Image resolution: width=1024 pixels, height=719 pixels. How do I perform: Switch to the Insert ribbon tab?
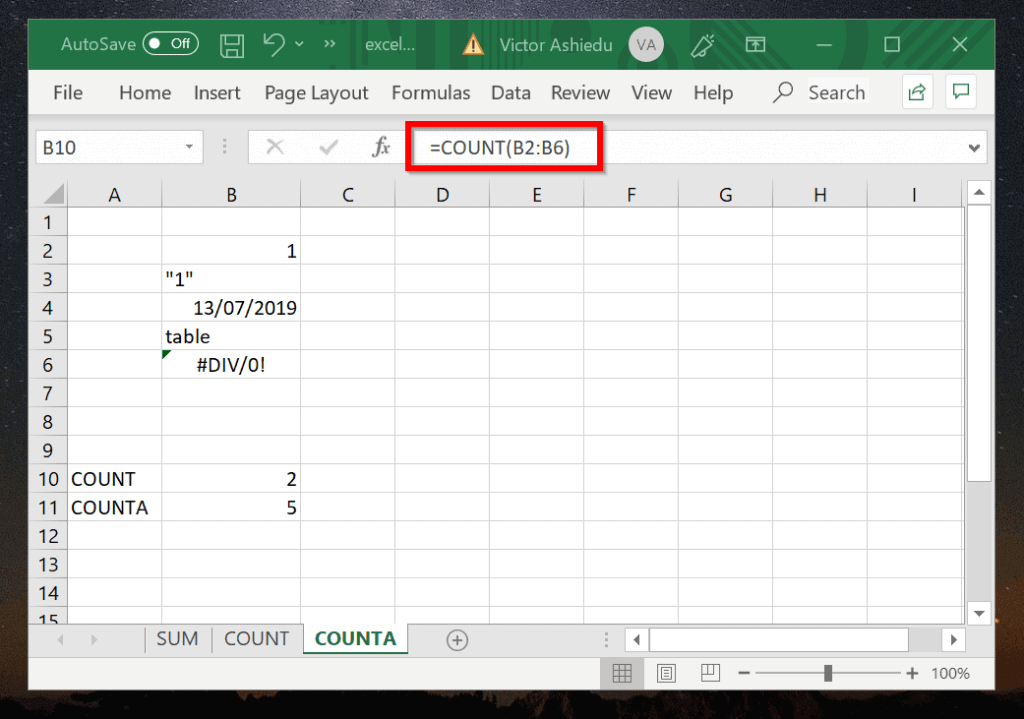coord(217,93)
